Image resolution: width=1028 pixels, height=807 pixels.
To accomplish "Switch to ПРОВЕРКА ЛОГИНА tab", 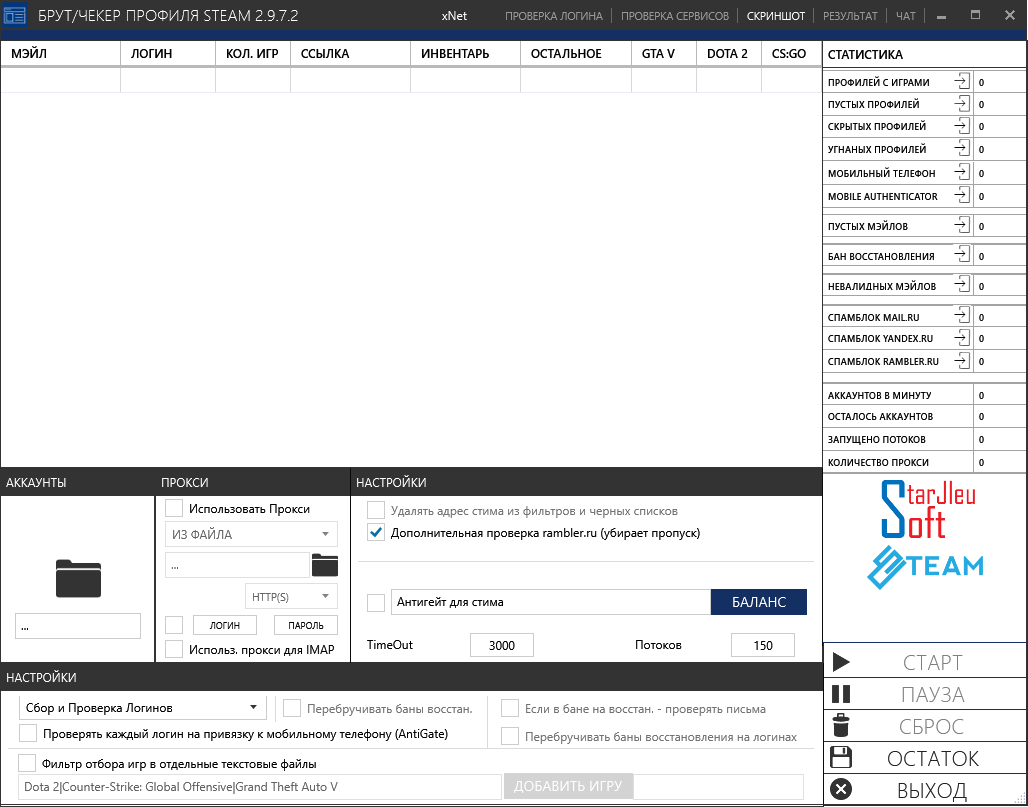I will pos(553,16).
